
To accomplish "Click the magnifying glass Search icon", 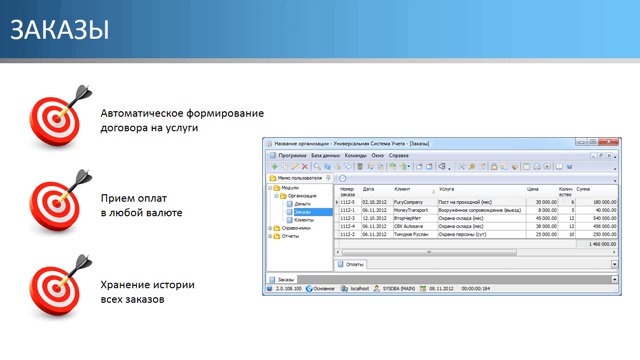I will (x=317, y=167).
